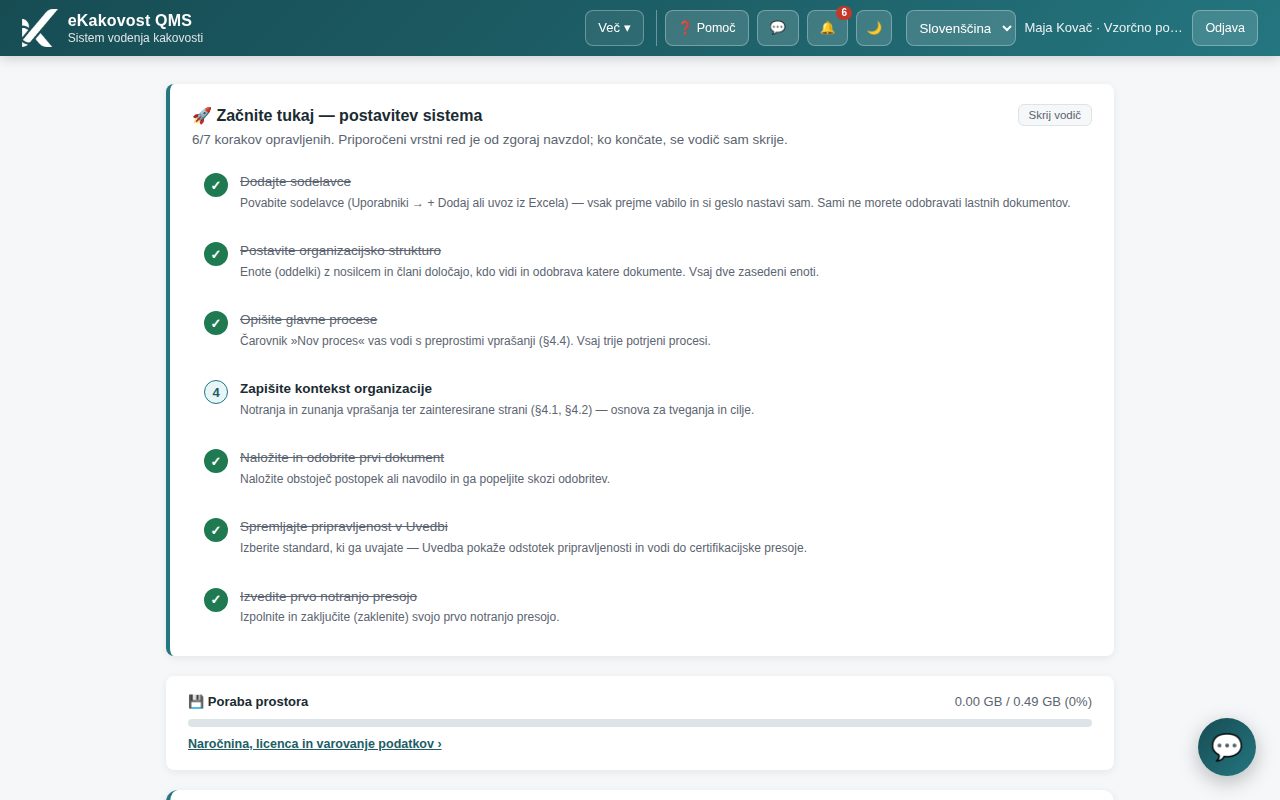Open step Spremljajte pripravljenost v Uvedbi

[x=344, y=526]
